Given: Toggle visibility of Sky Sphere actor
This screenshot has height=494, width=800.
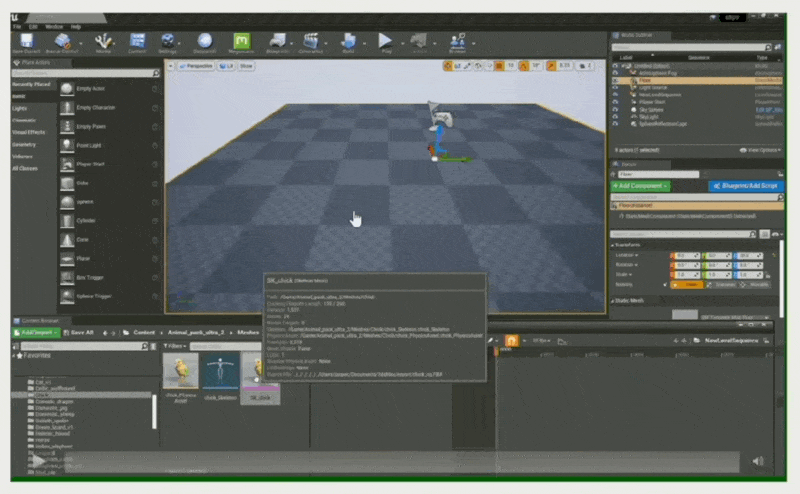Looking at the screenshot, I should 615,108.
